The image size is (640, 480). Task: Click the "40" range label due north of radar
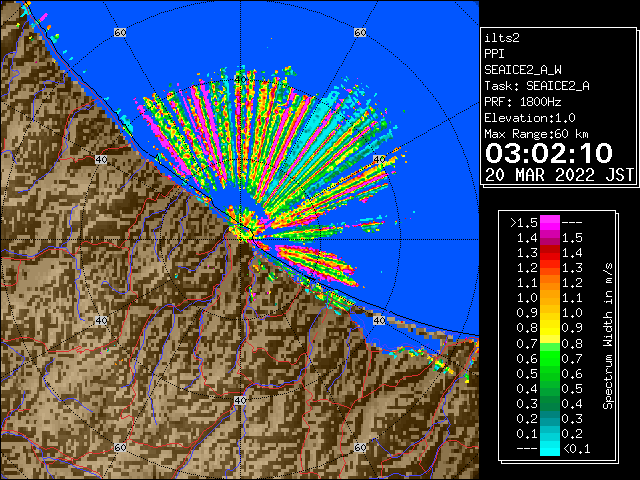240,80
